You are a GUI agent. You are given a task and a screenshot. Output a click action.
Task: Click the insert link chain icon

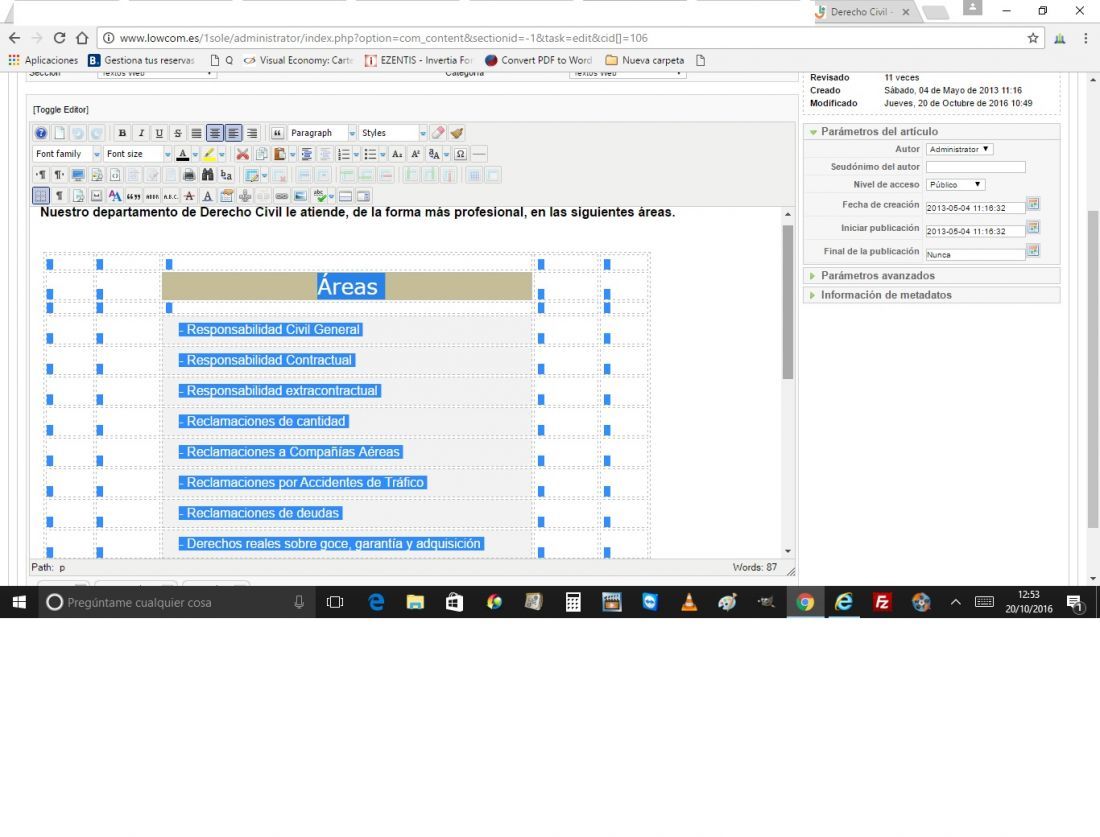(x=281, y=196)
